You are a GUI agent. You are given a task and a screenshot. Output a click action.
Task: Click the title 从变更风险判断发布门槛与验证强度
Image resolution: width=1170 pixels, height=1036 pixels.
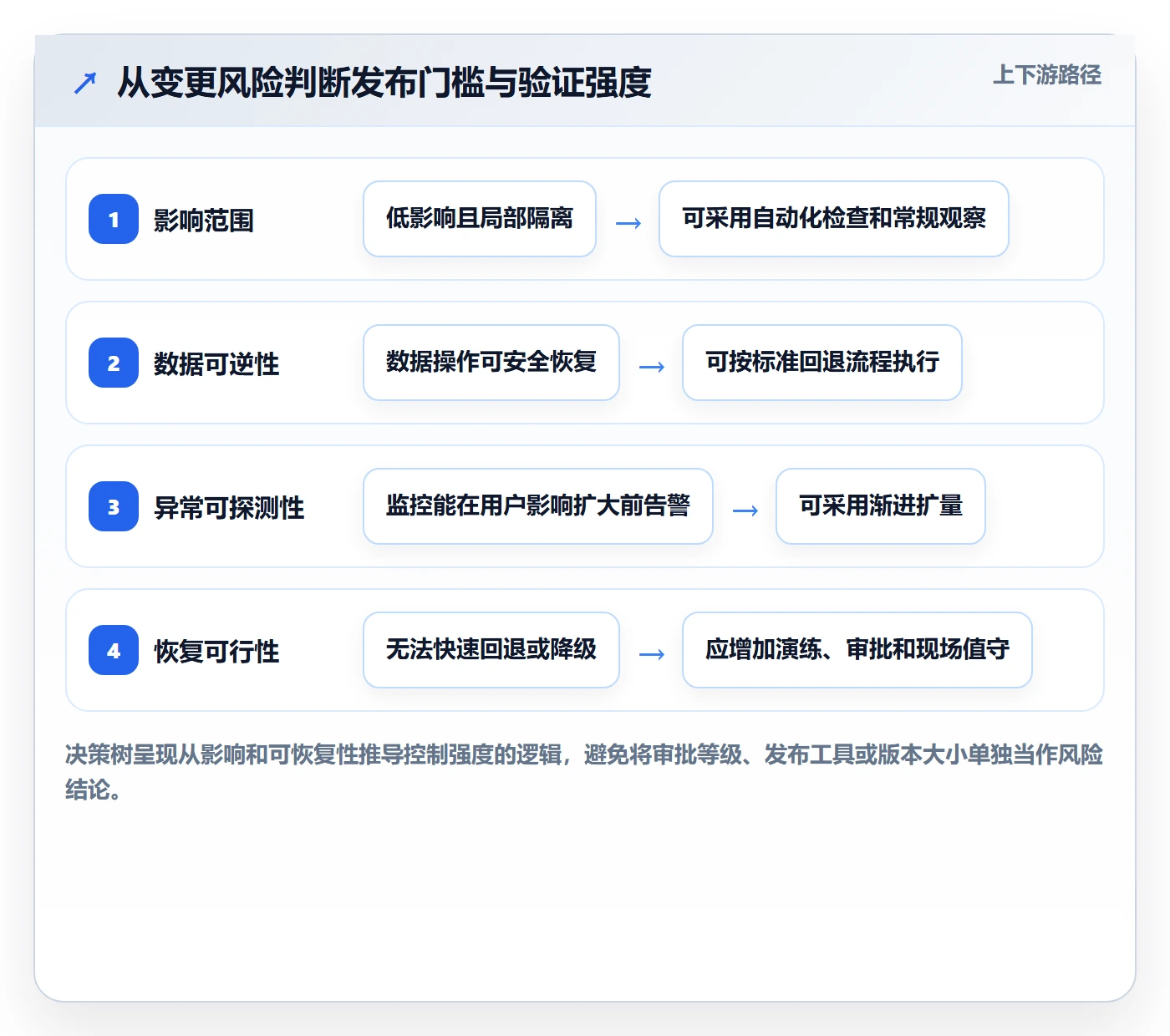(384, 83)
